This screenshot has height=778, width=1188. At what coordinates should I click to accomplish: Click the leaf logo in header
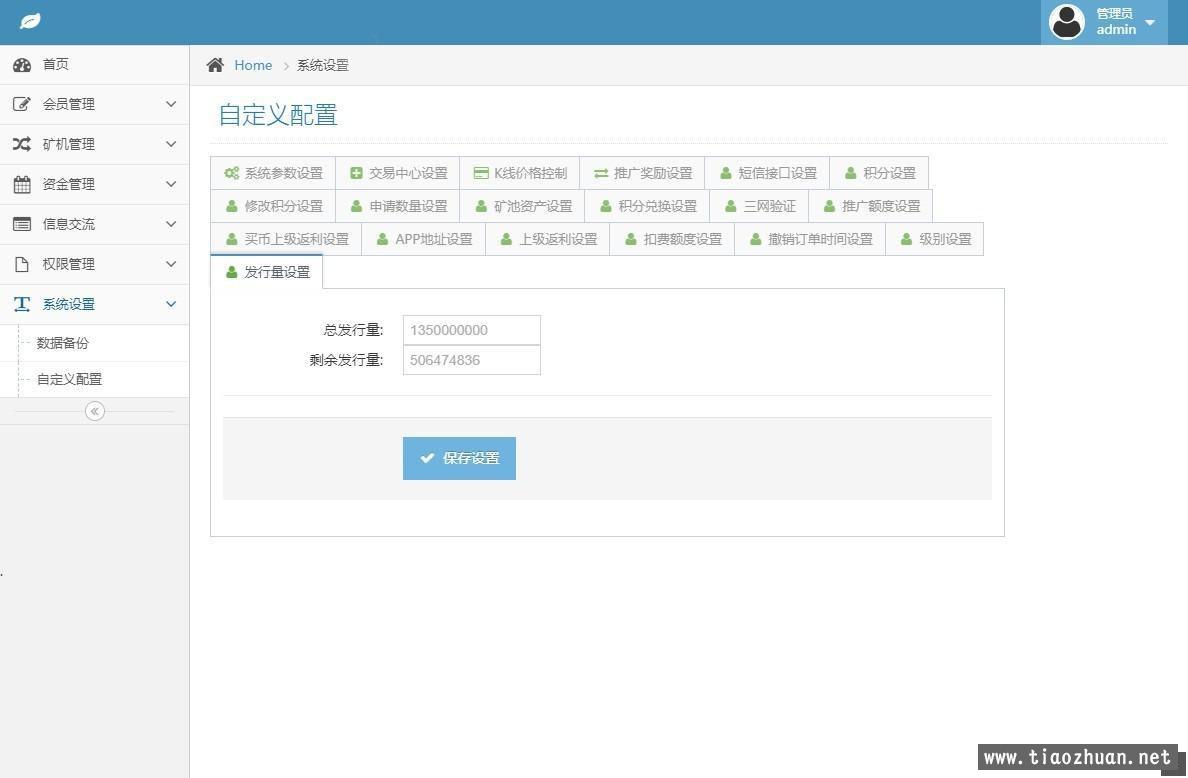tap(30, 21)
